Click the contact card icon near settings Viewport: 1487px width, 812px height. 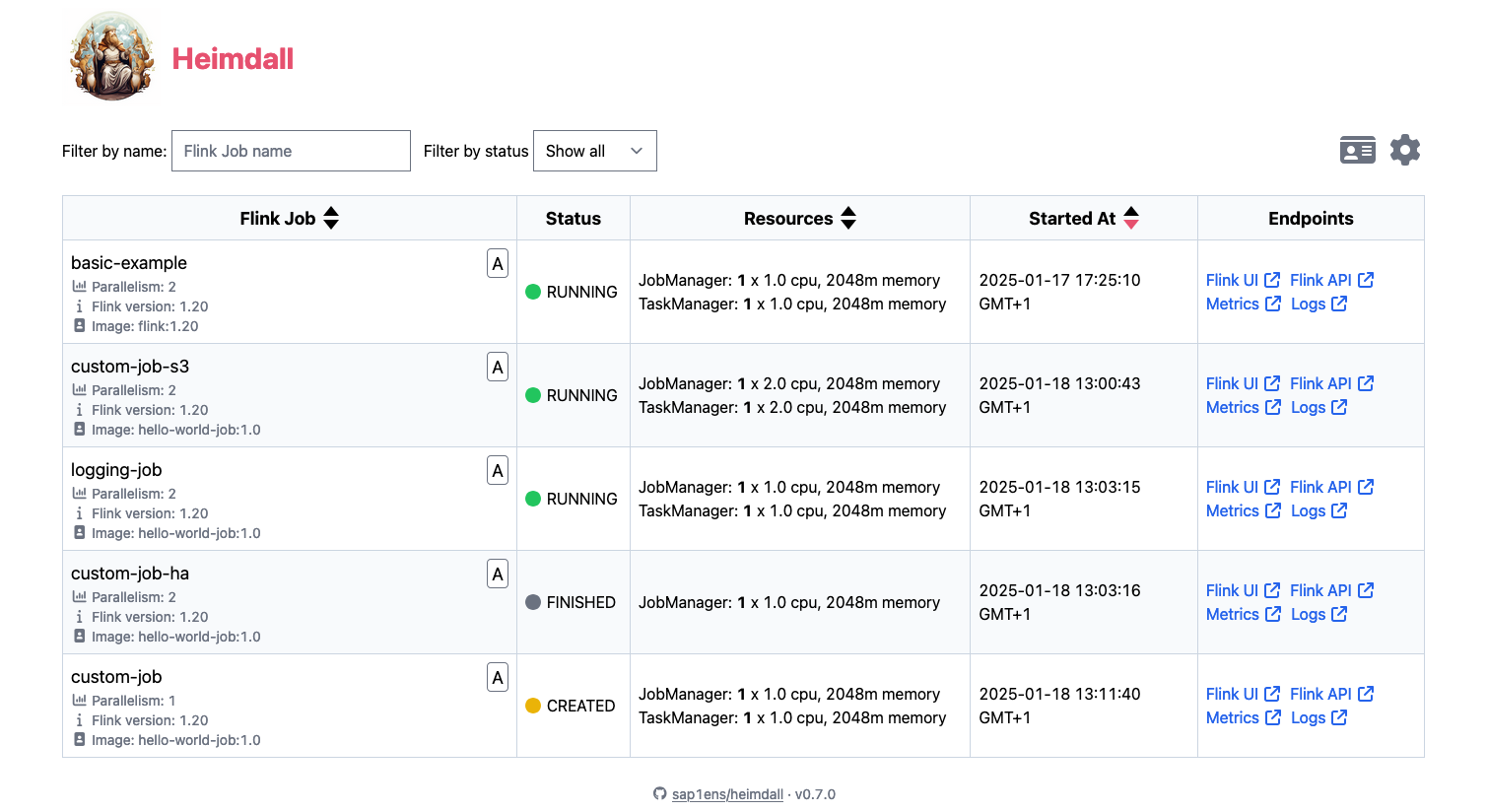click(x=1357, y=149)
